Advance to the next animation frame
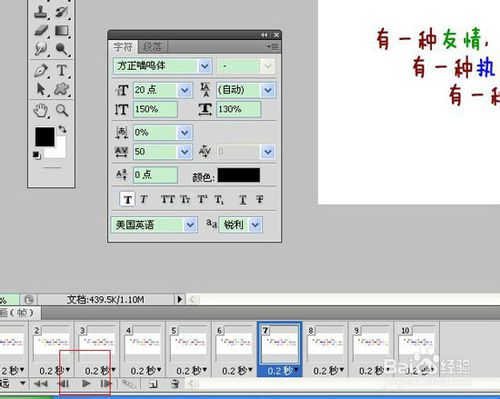Screen dimensions: 500x399 106,384
